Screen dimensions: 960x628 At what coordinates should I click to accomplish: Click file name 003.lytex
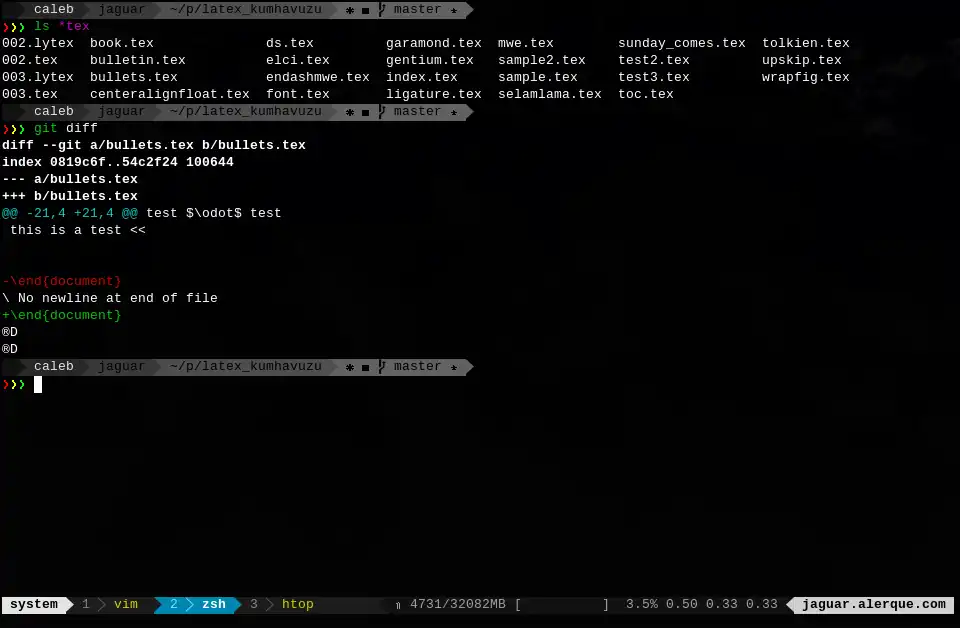tap(38, 77)
